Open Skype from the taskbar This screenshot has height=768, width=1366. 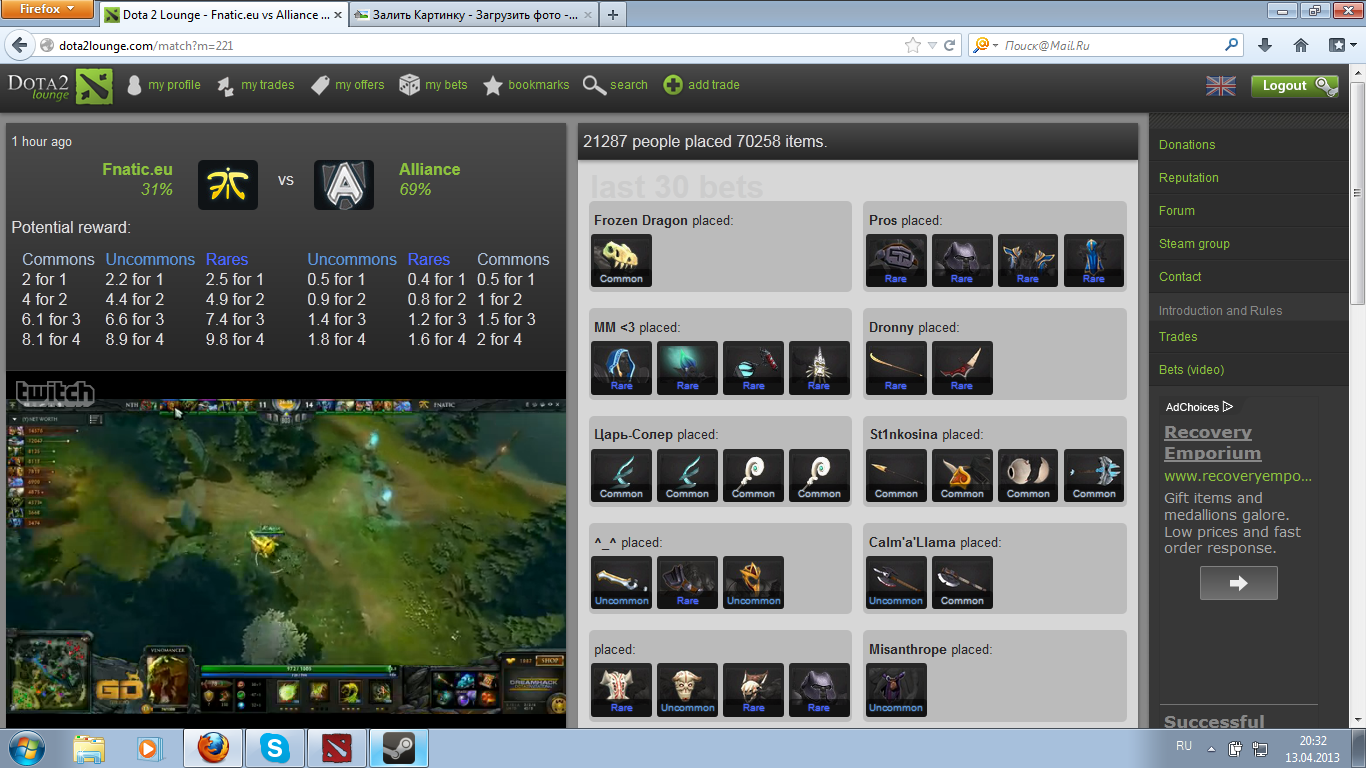pos(275,748)
